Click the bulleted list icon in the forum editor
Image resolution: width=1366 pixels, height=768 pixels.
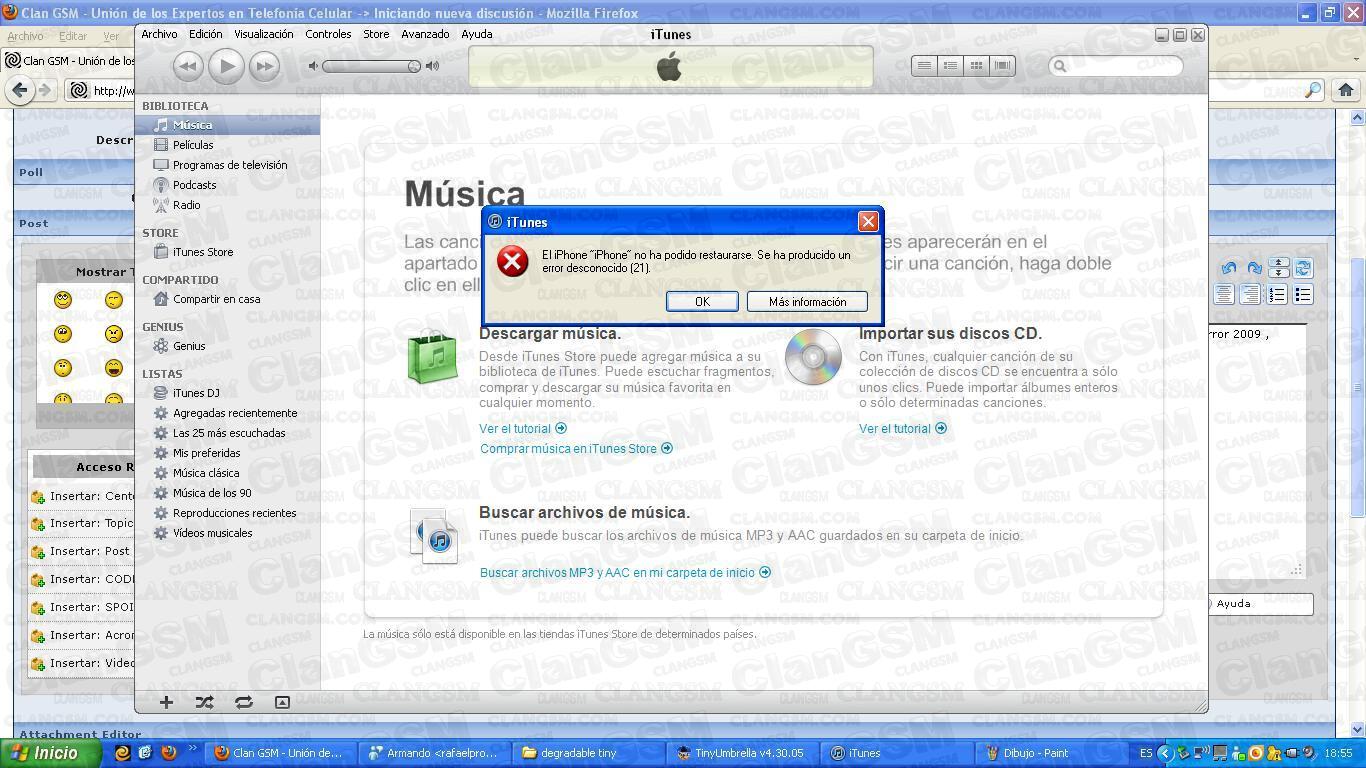[1303, 294]
